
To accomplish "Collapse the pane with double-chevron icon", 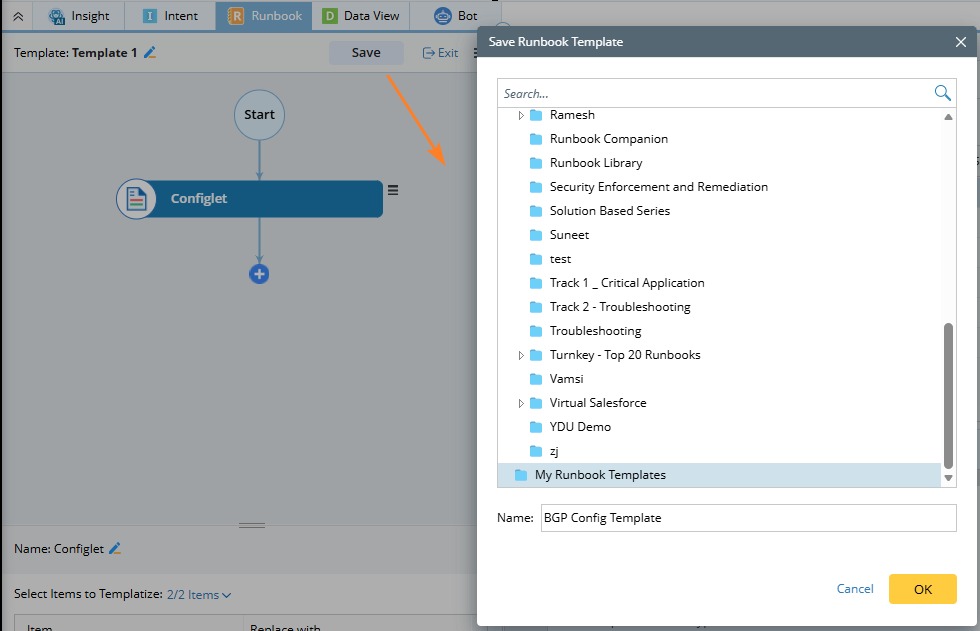I will 18,16.
